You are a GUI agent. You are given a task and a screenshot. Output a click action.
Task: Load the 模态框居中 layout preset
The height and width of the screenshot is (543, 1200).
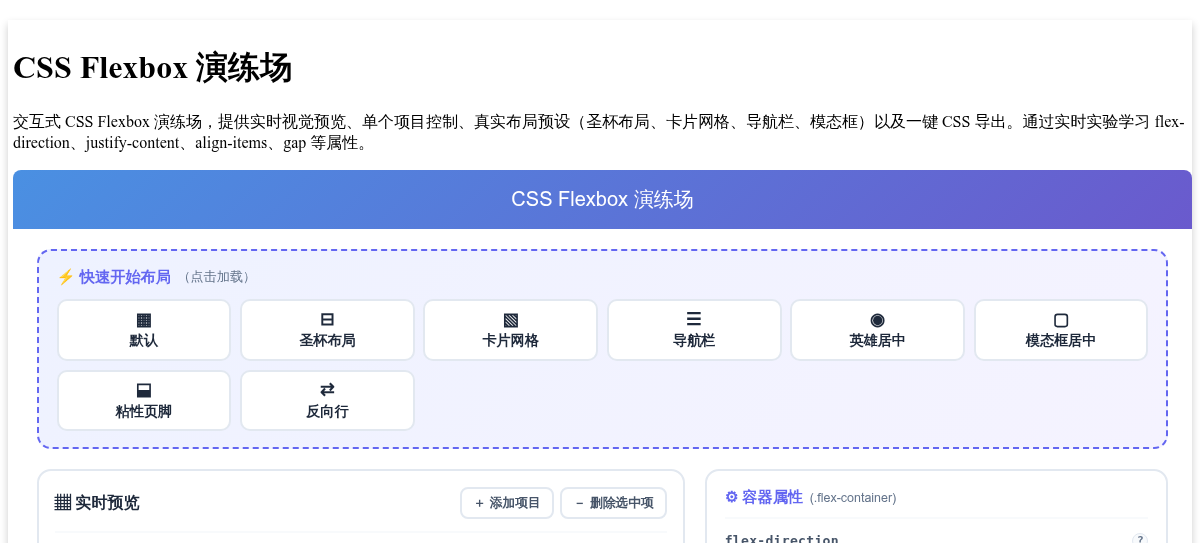pyautogui.click(x=1061, y=330)
